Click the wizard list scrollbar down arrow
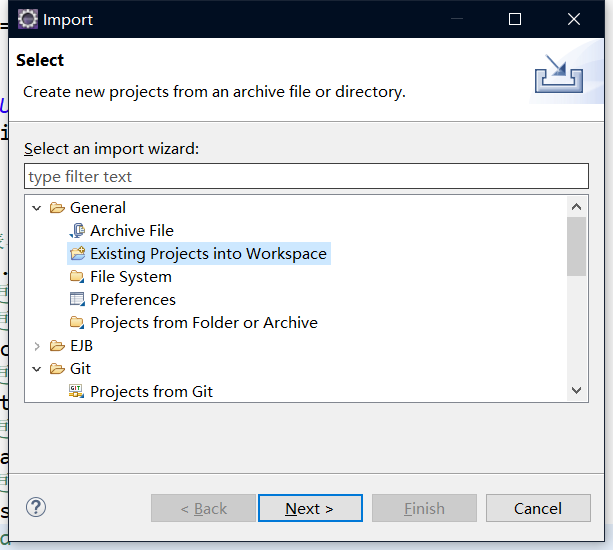 click(576, 391)
